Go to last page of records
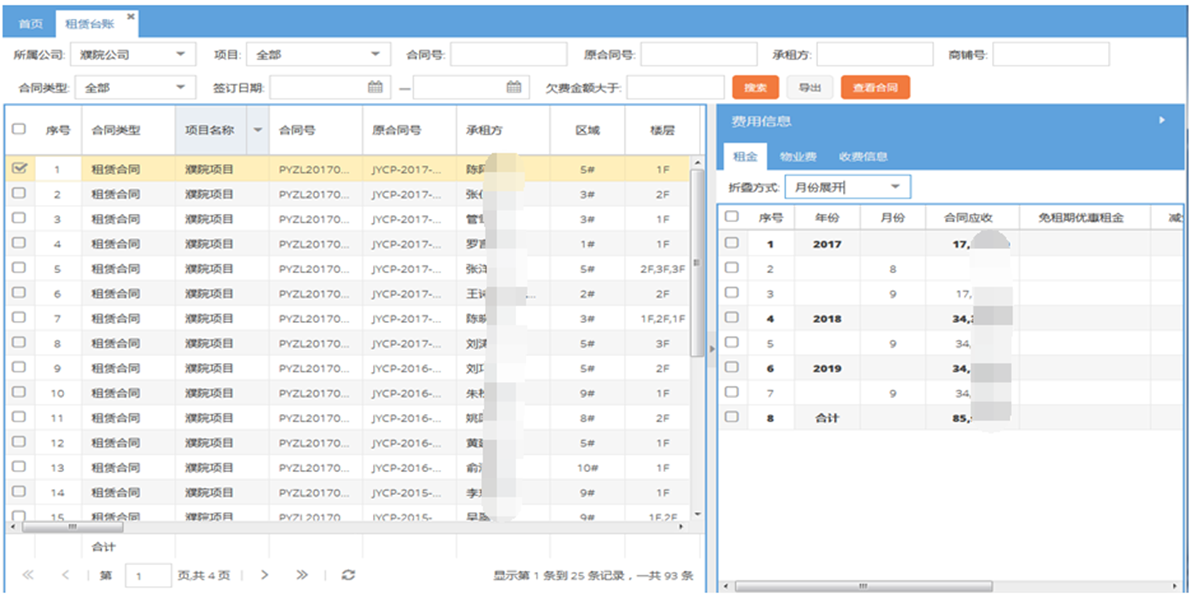 (302, 575)
